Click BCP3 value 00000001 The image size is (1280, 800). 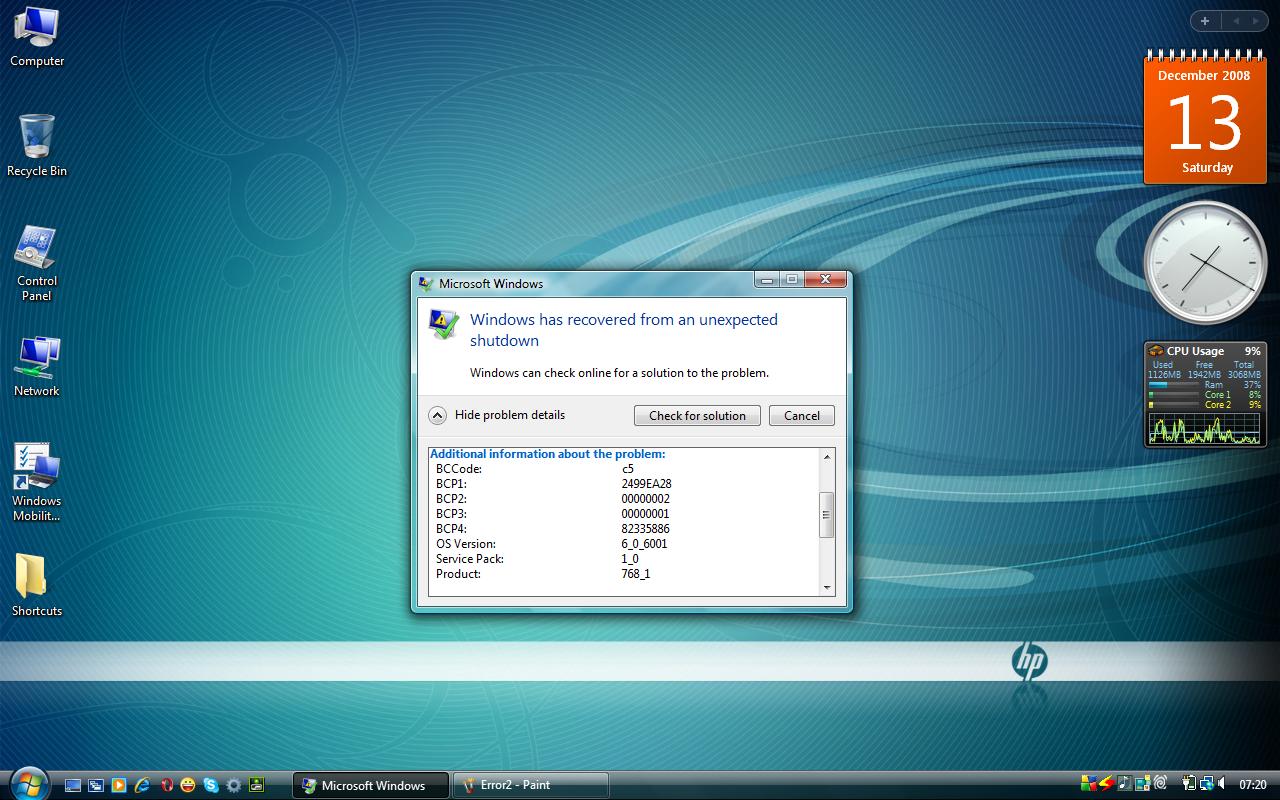coord(646,513)
